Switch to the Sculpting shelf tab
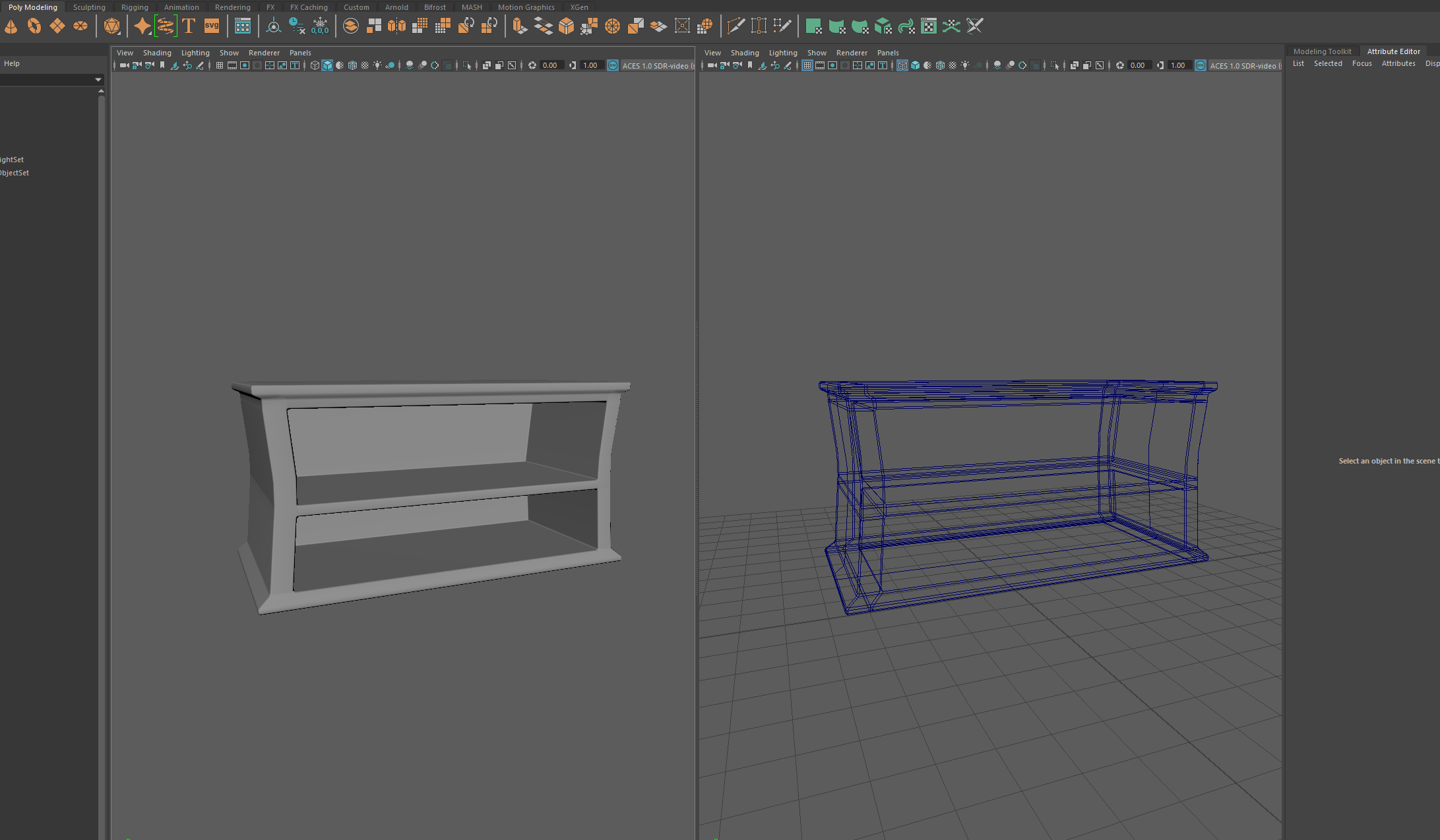The image size is (1440, 840). (89, 7)
